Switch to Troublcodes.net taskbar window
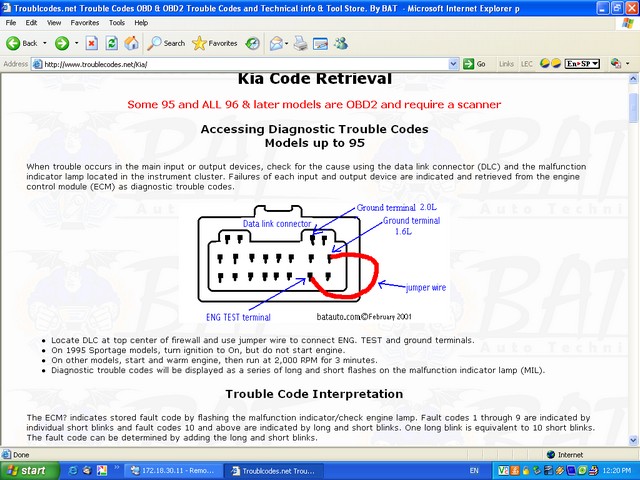The width and height of the screenshot is (640, 480). click(274, 471)
